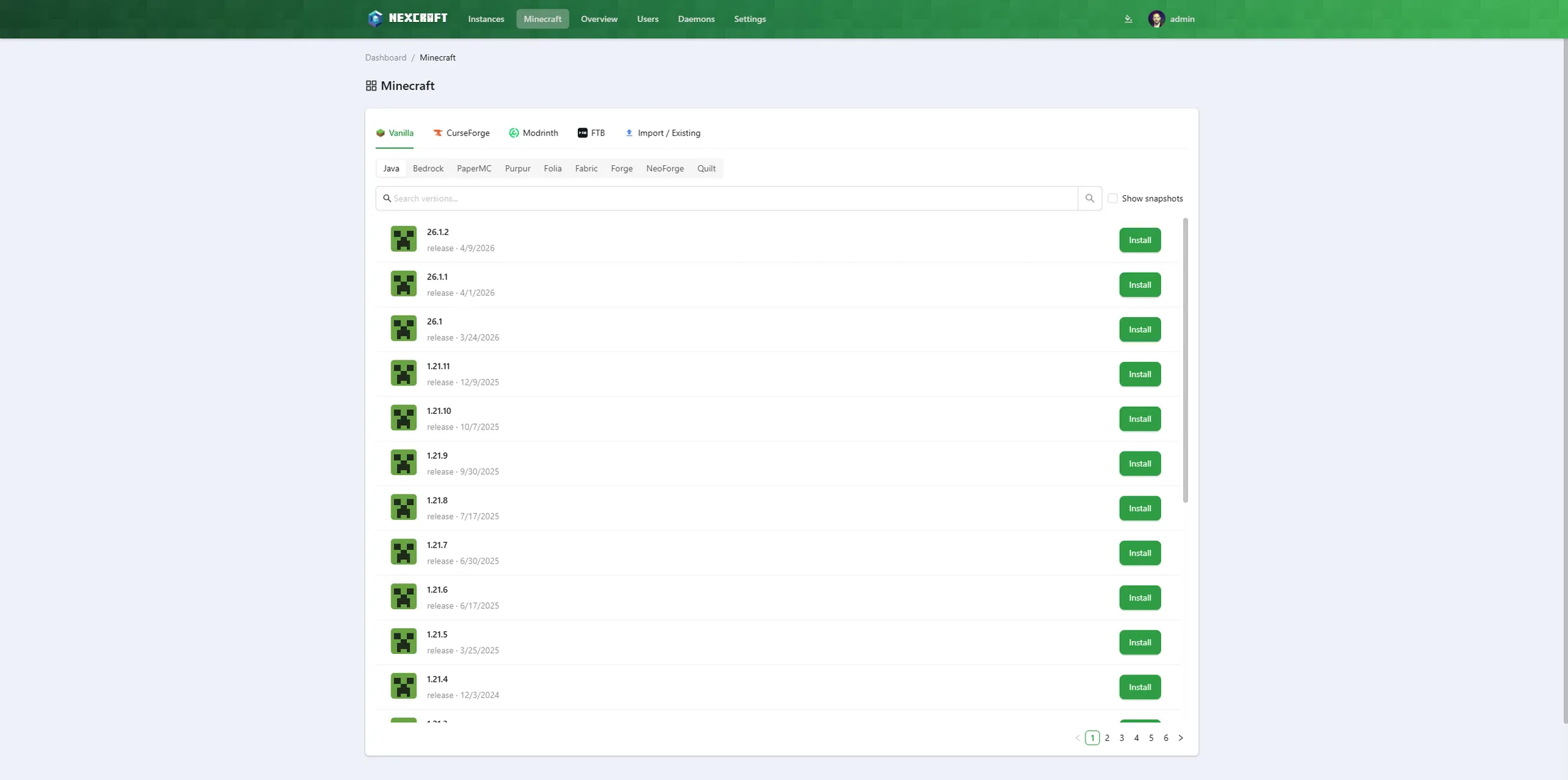Go to the next page arrow

point(1181,738)
